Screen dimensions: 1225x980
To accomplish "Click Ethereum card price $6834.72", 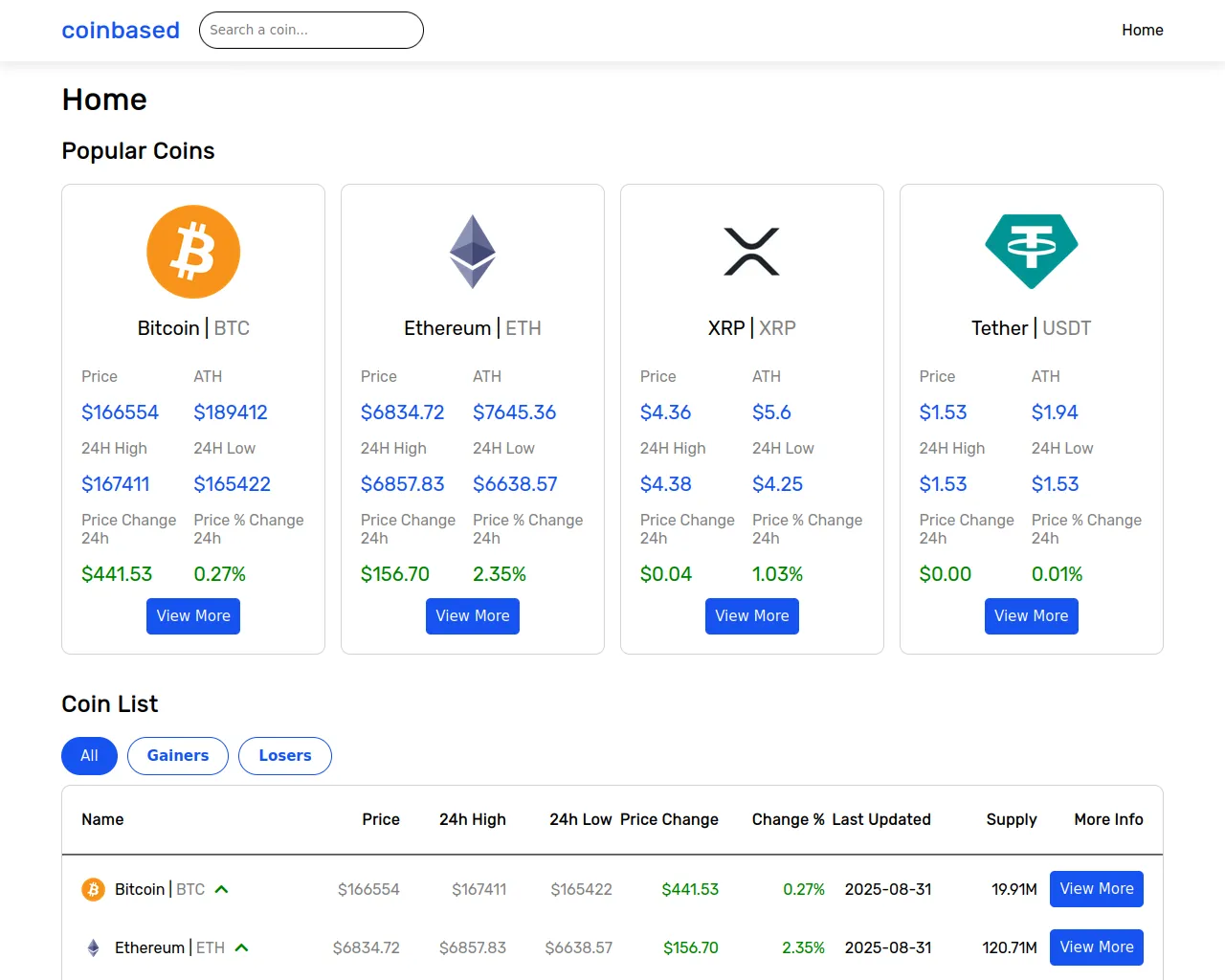I will 403,412.
